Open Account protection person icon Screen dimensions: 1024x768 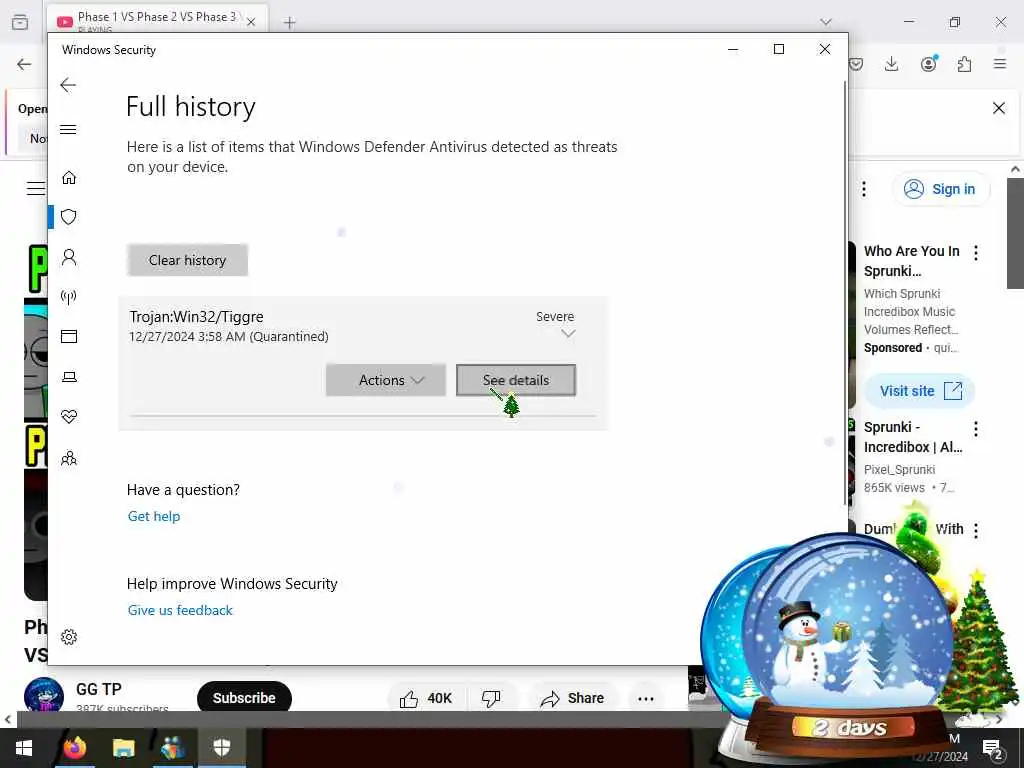click(x=69, y=257)
